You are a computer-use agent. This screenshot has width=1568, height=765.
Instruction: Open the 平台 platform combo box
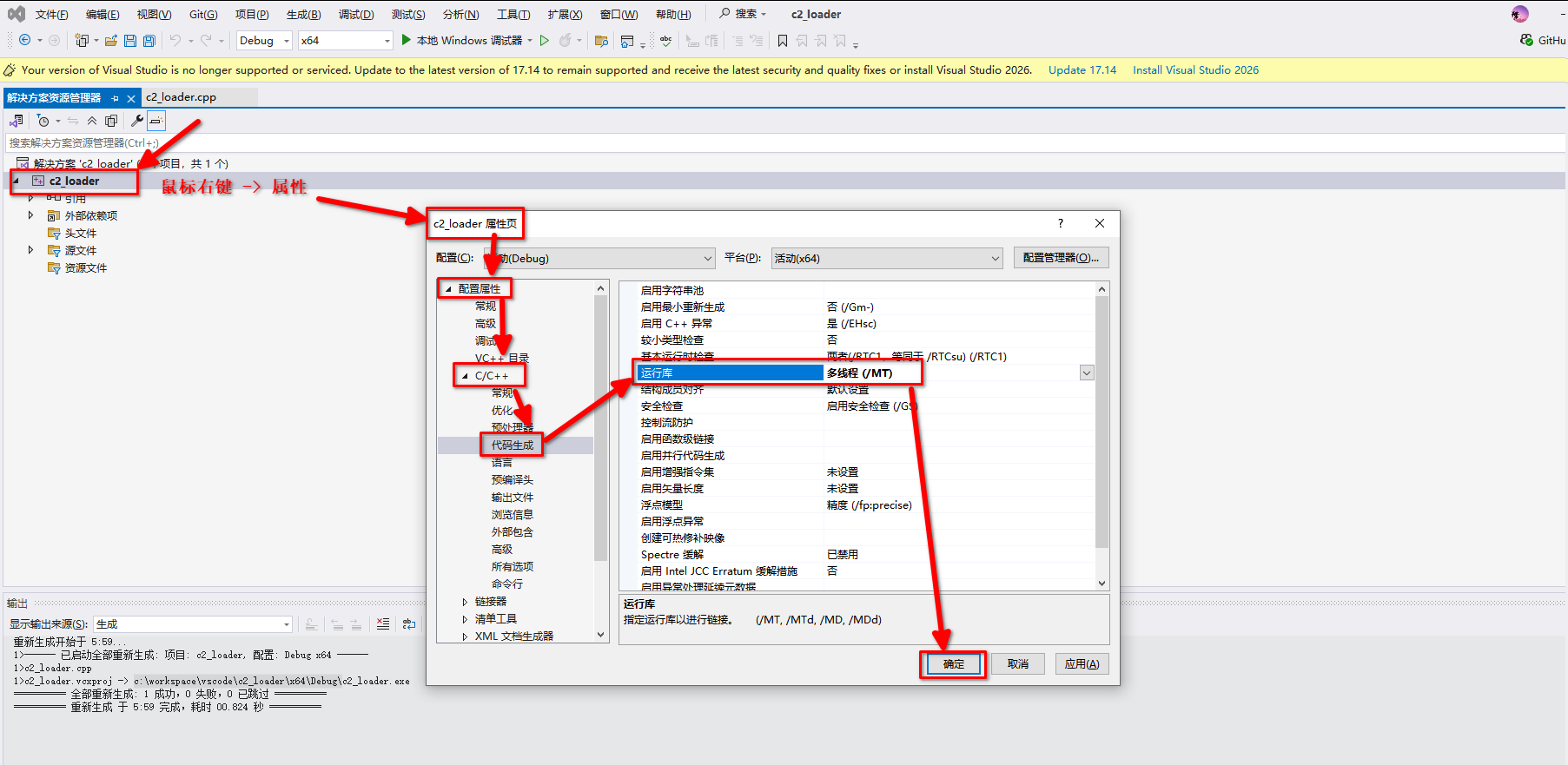886,259
